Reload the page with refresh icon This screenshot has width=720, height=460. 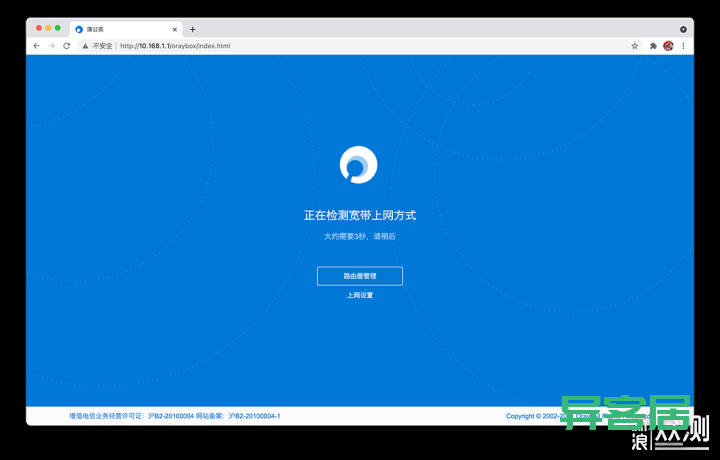click(x=67, y=46)
